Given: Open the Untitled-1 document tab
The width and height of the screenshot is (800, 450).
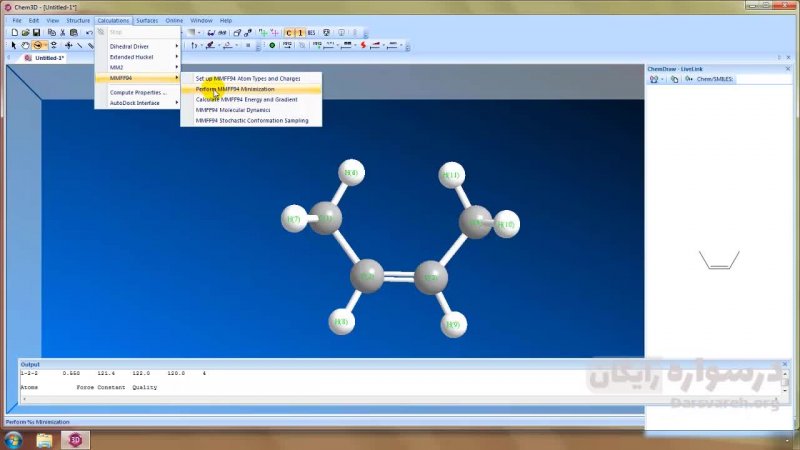Looking at the screenshot, I should 49,58.
